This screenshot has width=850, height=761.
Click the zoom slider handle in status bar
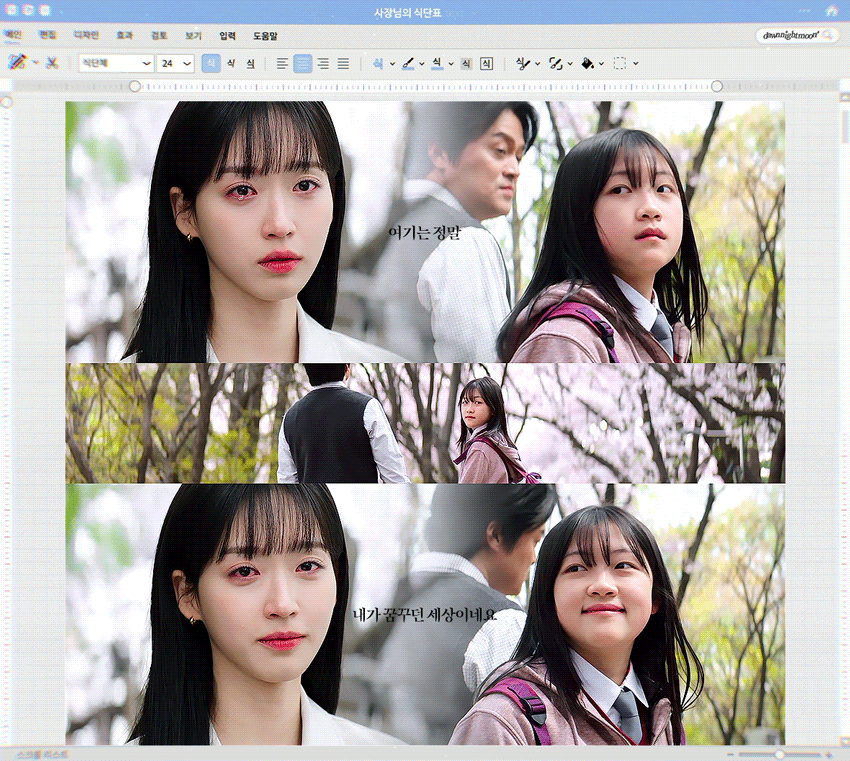tap(780, 754)
